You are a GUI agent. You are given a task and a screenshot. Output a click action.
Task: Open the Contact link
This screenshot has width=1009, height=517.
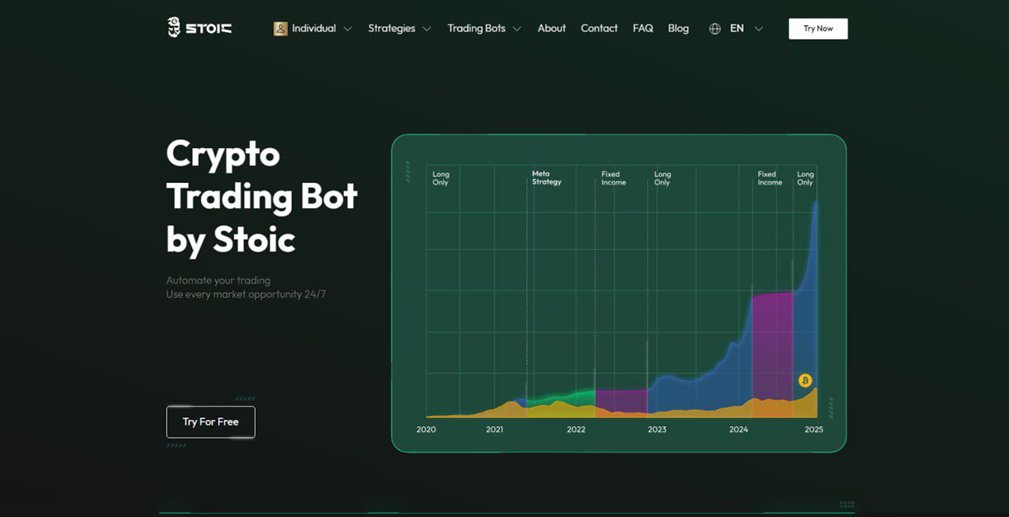click(x=599, y=28)
